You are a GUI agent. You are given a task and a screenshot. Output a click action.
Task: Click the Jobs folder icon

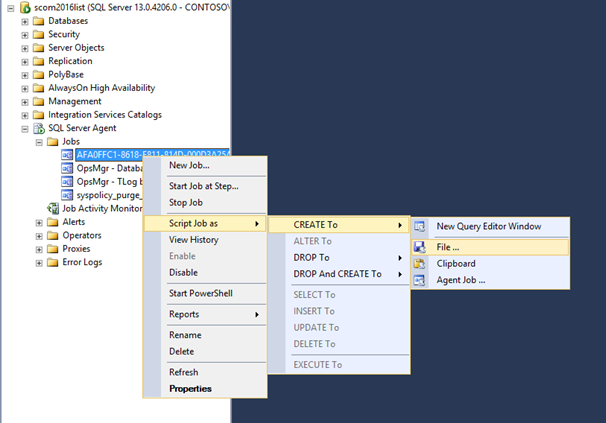tap(53, 142)
